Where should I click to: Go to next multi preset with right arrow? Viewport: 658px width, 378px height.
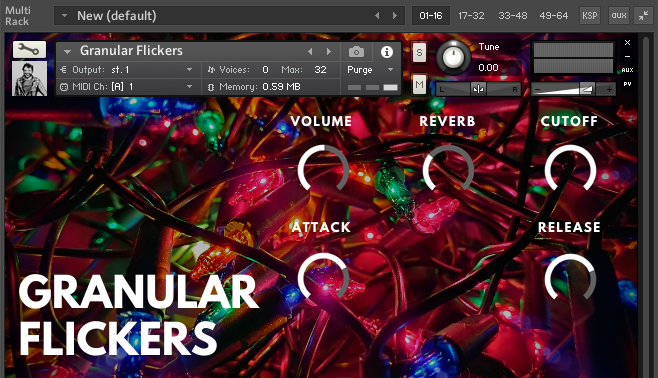(x=395, y=16)
